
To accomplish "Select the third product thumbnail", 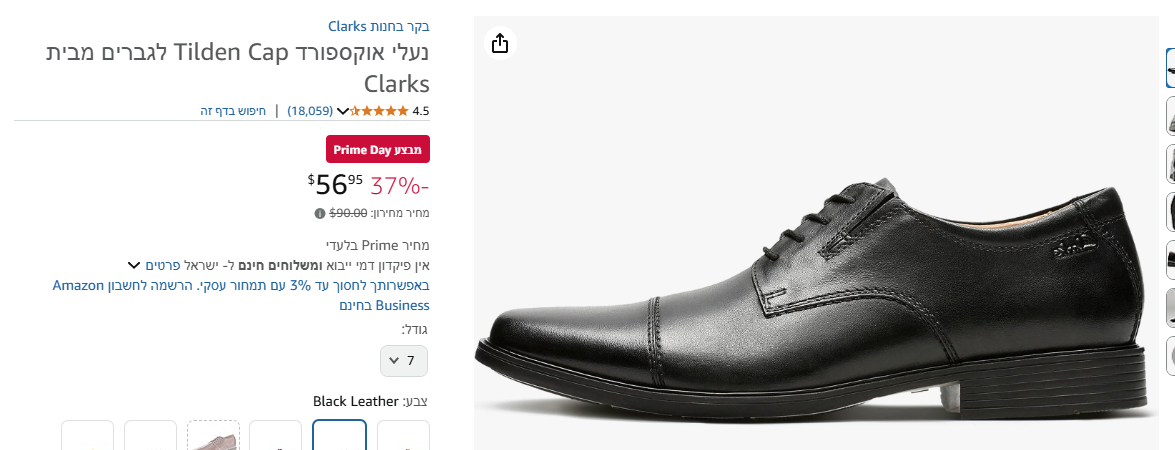I will click(x=1170, y=164).
